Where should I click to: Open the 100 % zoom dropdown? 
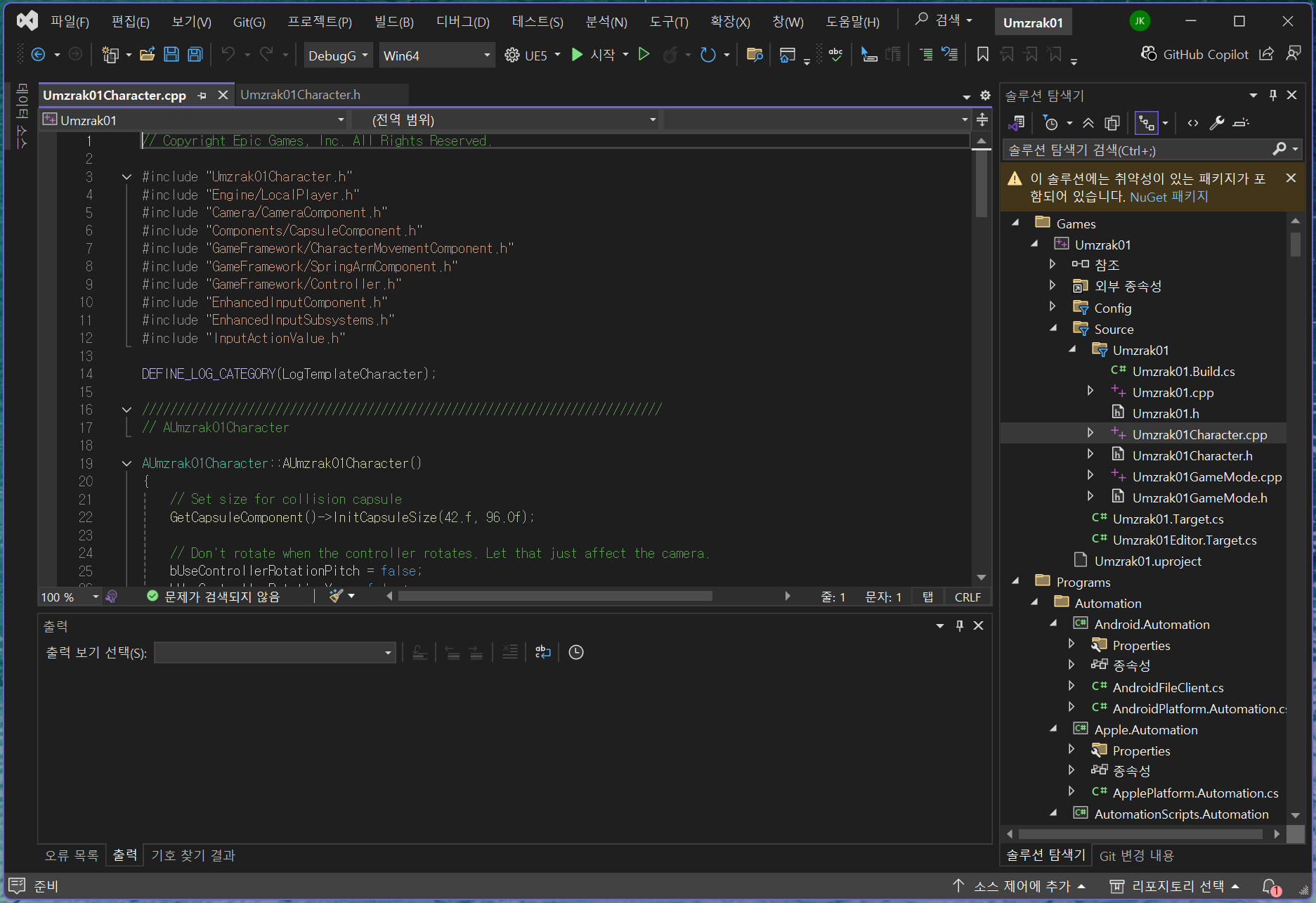[x=70, y=597]
